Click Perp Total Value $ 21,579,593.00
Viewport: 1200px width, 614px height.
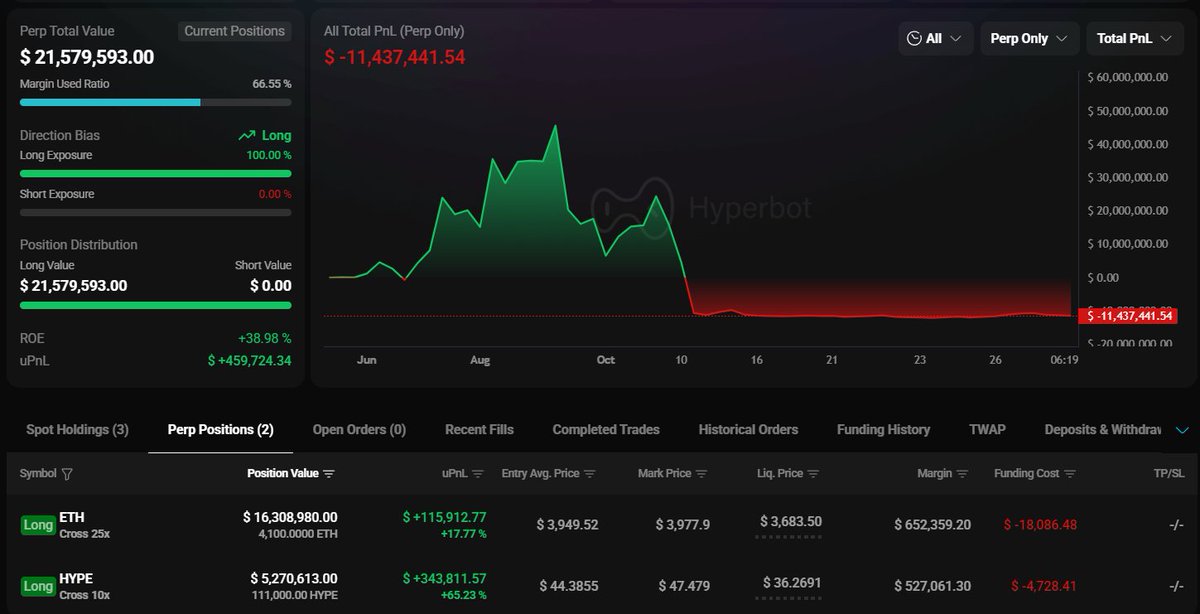pos(87,57)
